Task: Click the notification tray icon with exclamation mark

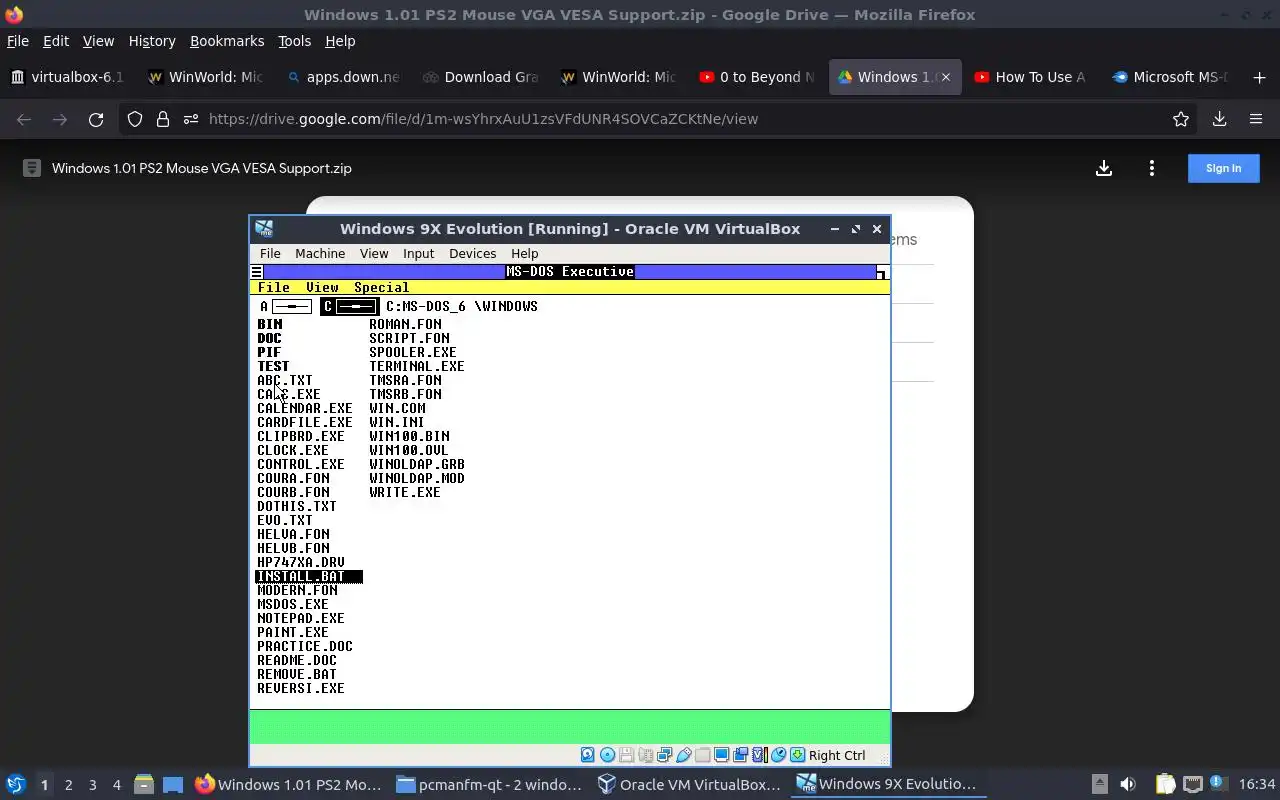Action: (x=1218, y=783)
